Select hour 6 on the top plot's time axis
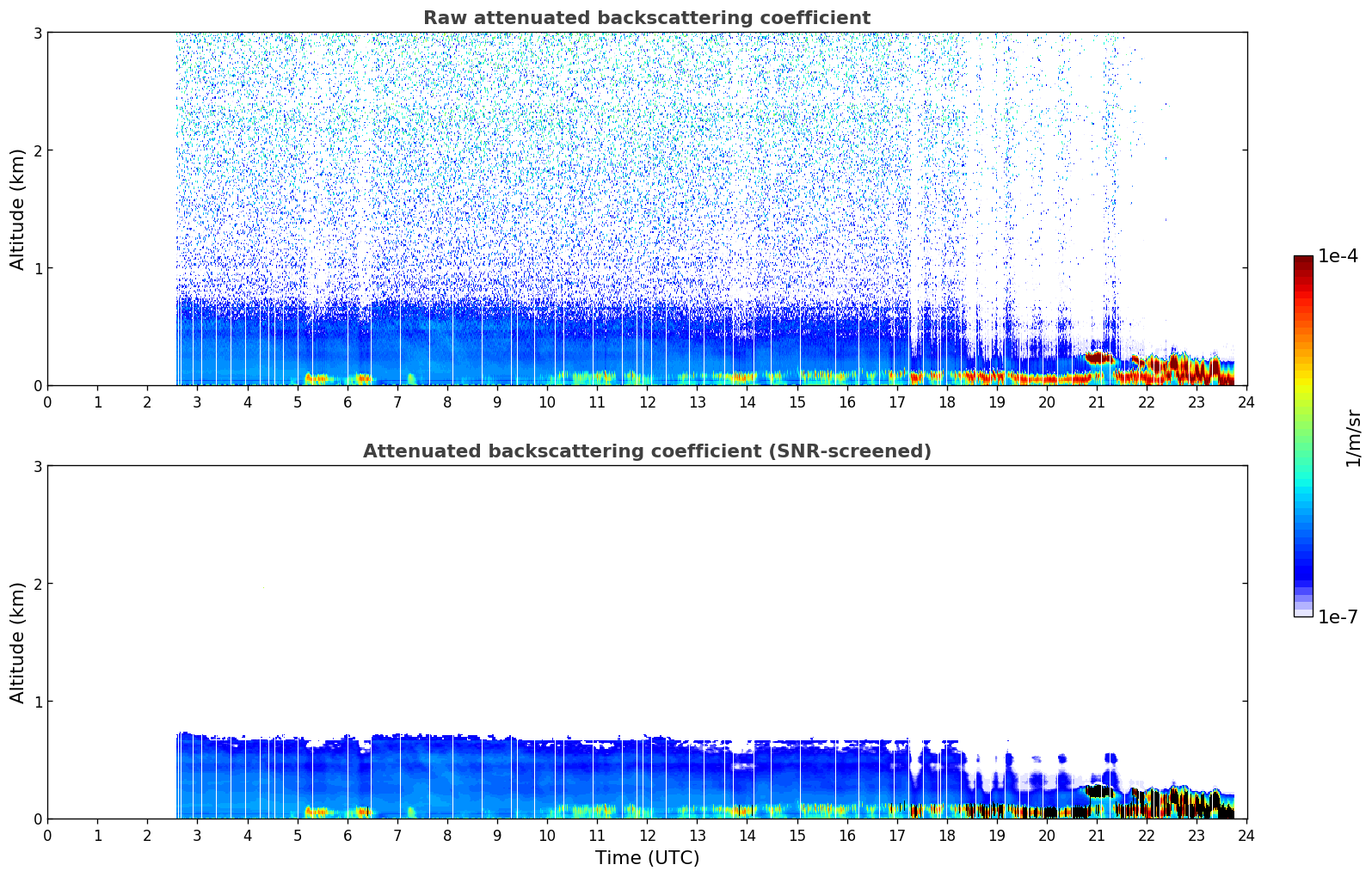Screen dimensions: 1372x877 click(x=348, y=402)
